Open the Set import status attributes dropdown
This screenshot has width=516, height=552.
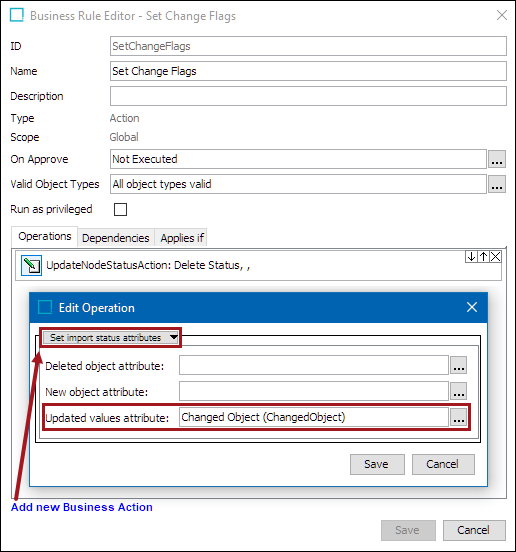[x=111, y=338]
